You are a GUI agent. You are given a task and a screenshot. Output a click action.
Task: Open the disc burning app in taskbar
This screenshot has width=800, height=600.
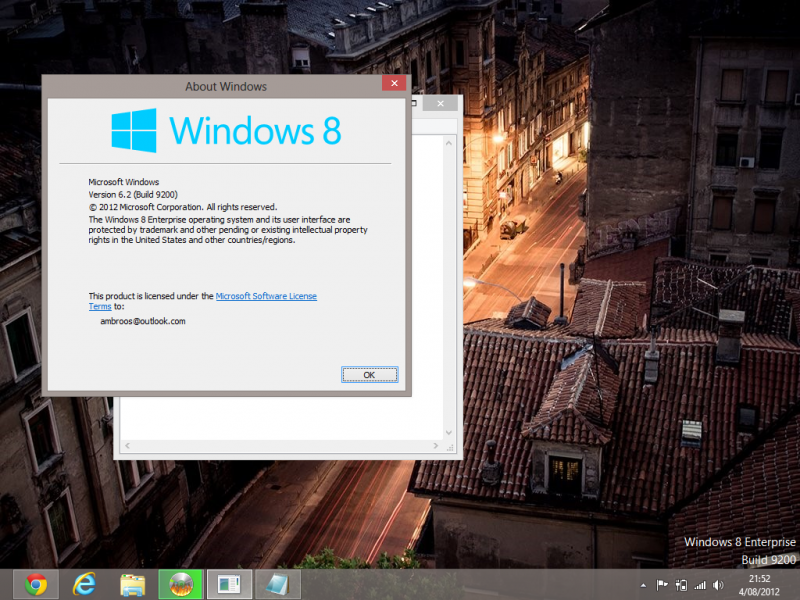pos(181,584)
